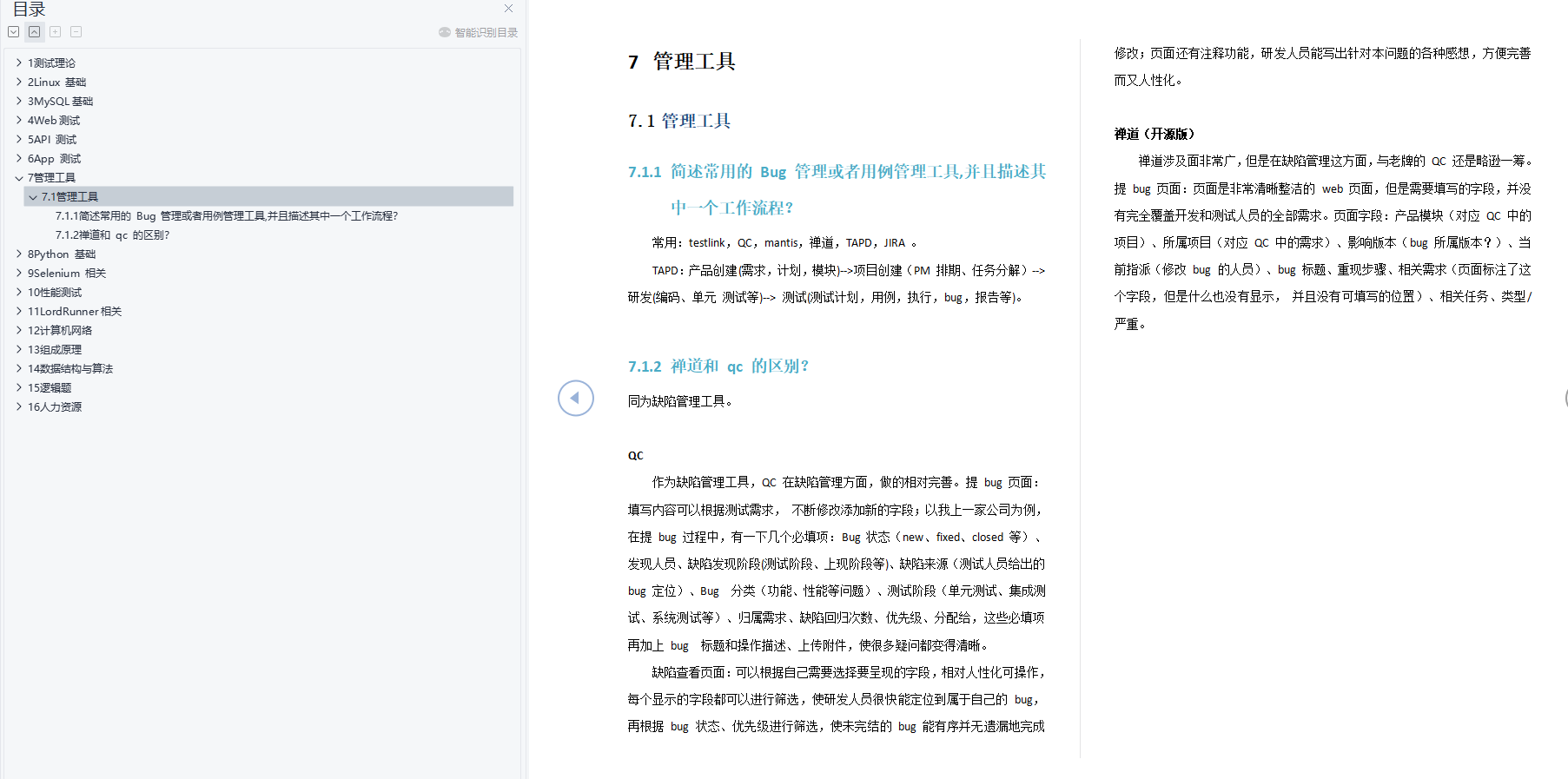The height and width of the screenshot is (779, 1568).
Task: Expand the 3MySQL 基础 chapter
Action: pos(19,101)
